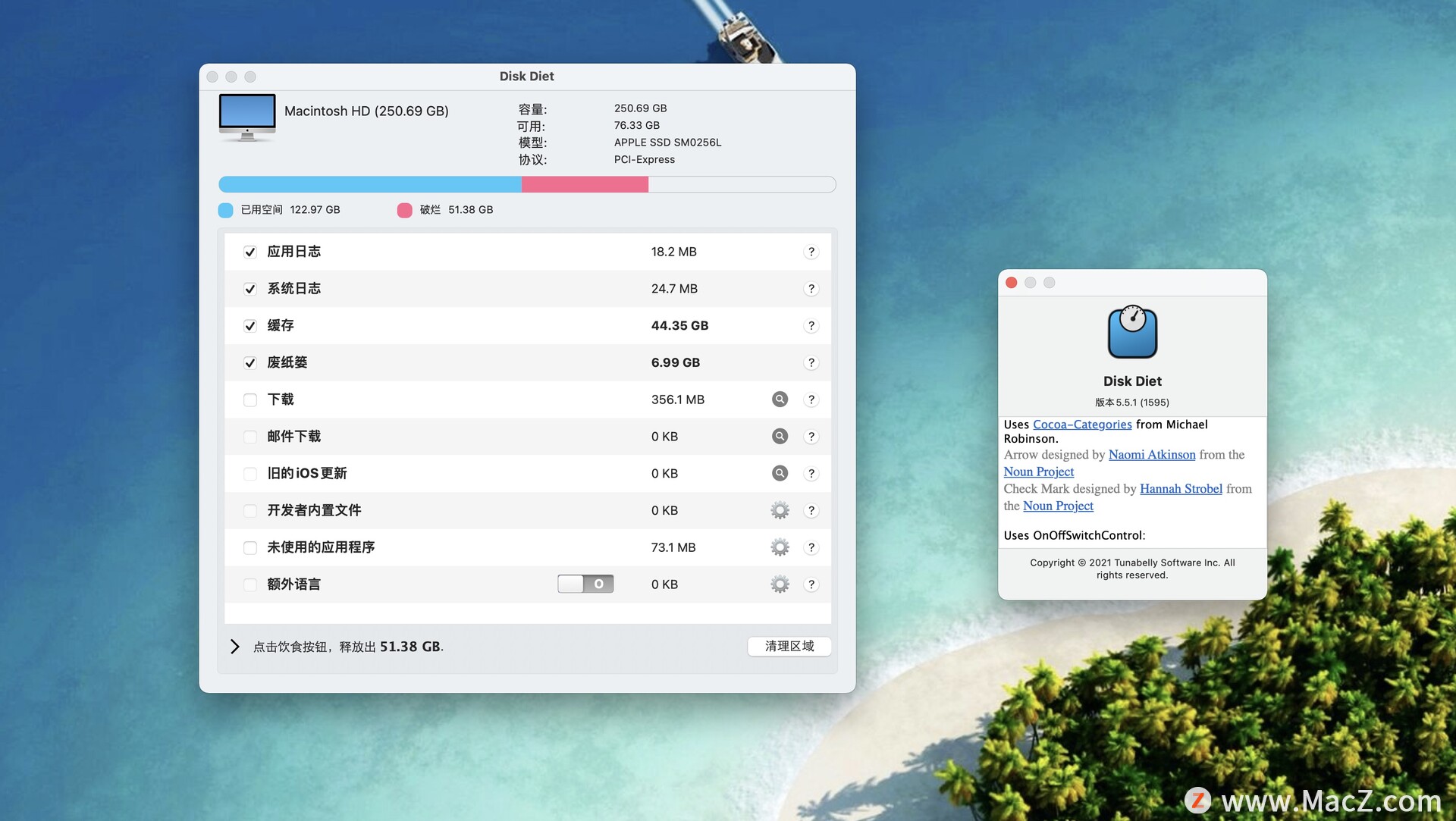Open the magnifier icon next to 下载
The height and width of the screenshot is (821, 1456).
780,400
